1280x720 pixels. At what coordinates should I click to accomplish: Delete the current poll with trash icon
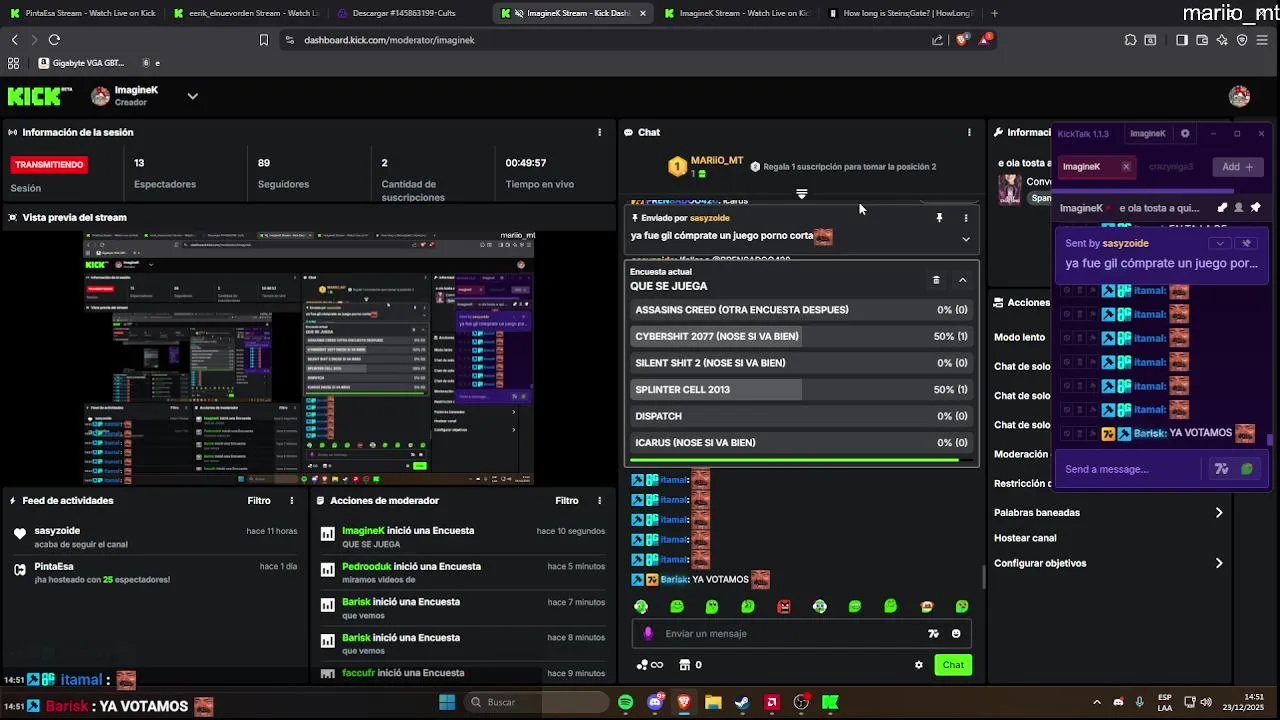click(936, 280)
